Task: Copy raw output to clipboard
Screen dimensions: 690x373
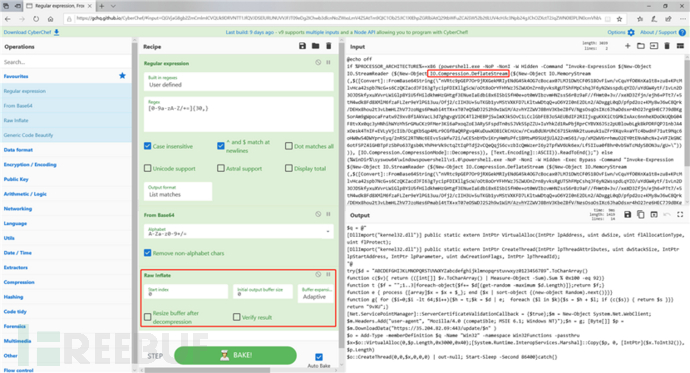Action: (x=641, y=215)
